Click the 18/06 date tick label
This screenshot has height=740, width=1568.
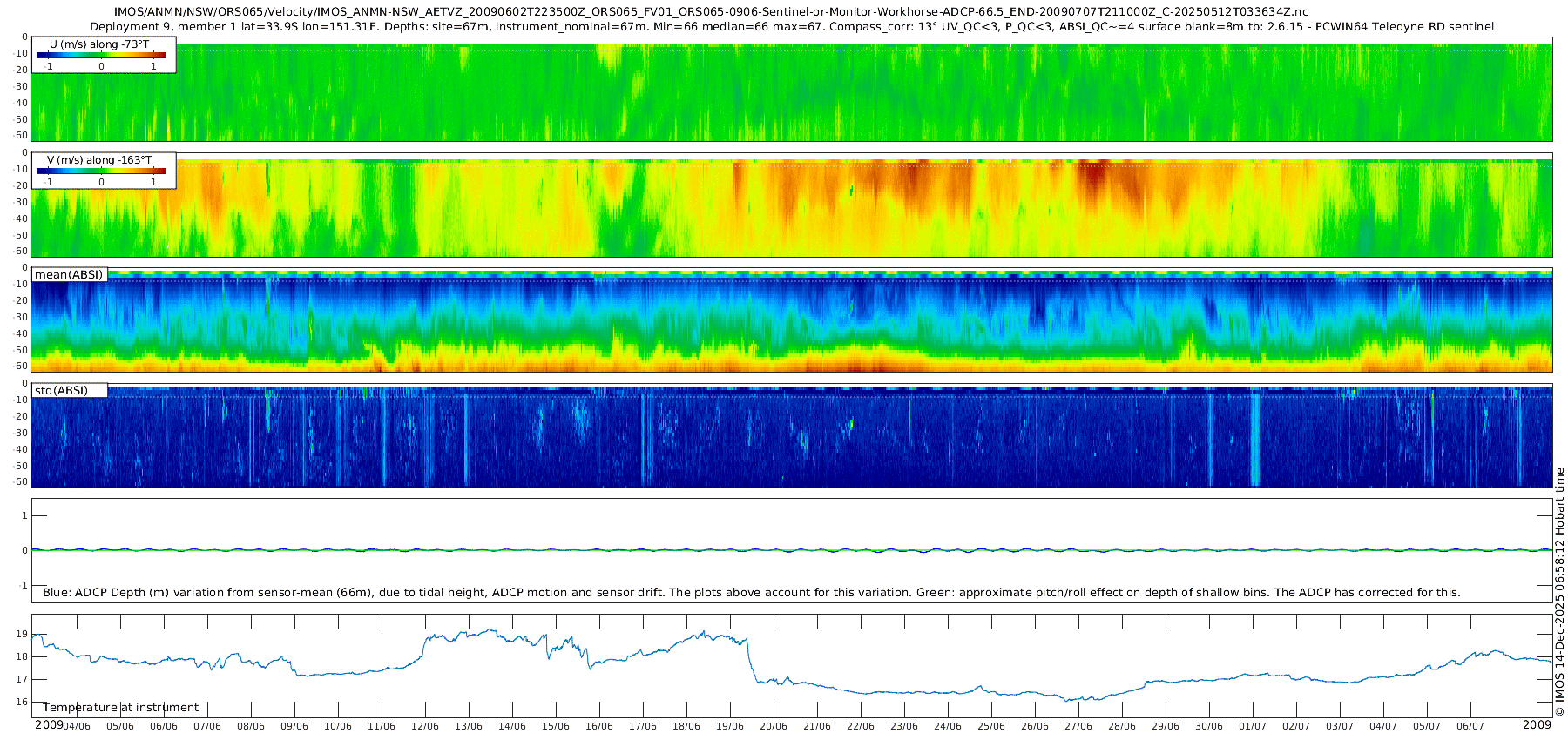point(686,726)
